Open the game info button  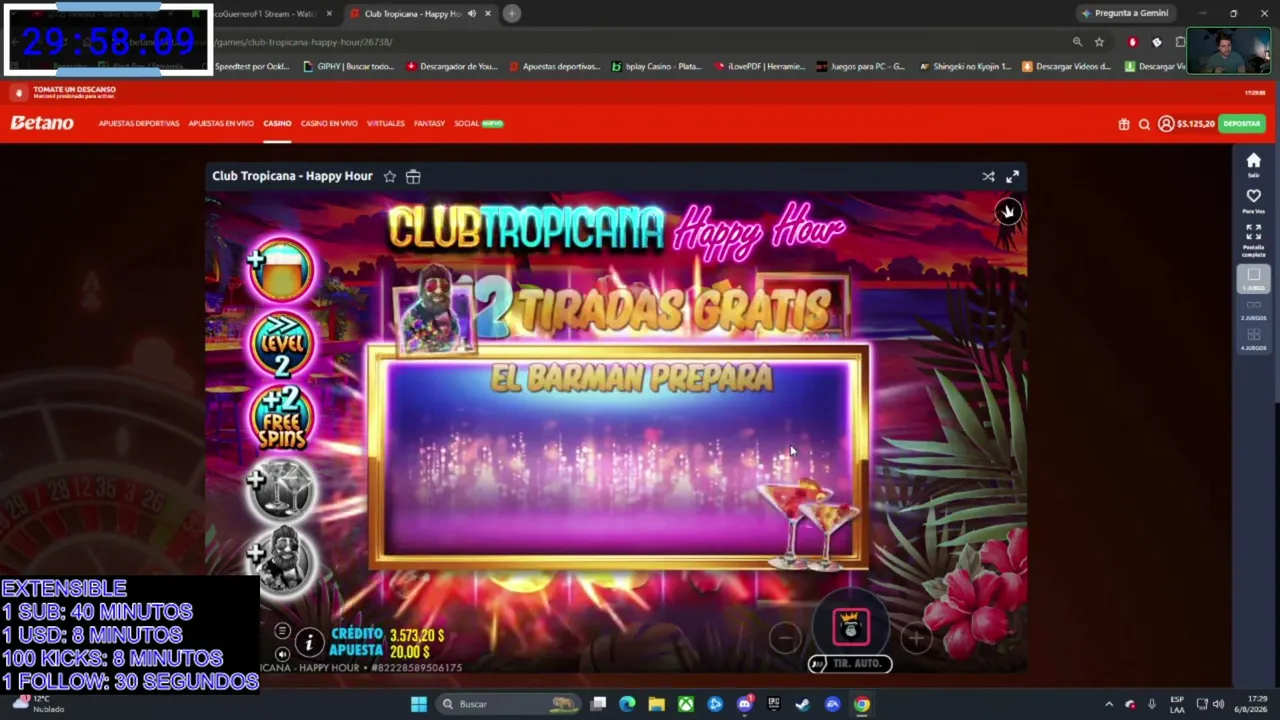click(x=309, y=642)
